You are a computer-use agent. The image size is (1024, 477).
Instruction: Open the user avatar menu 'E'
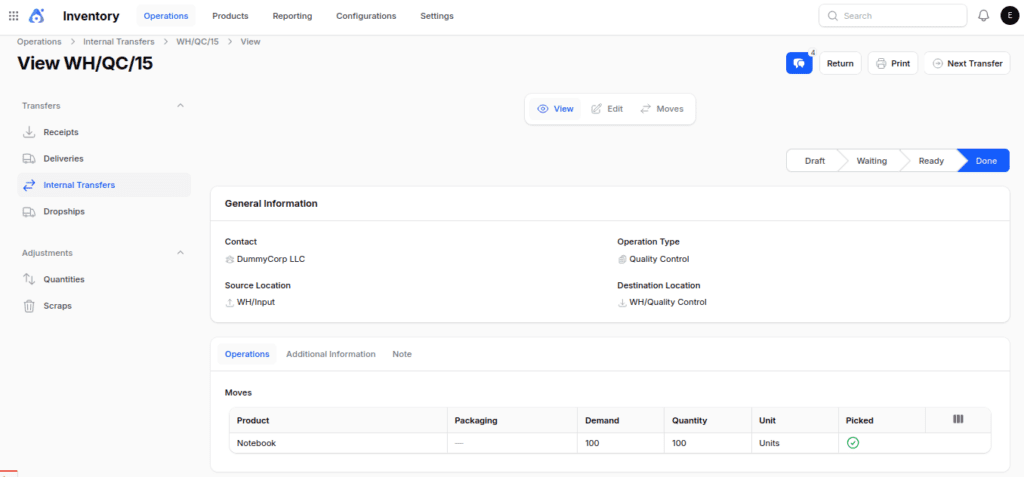(1009, 16)
